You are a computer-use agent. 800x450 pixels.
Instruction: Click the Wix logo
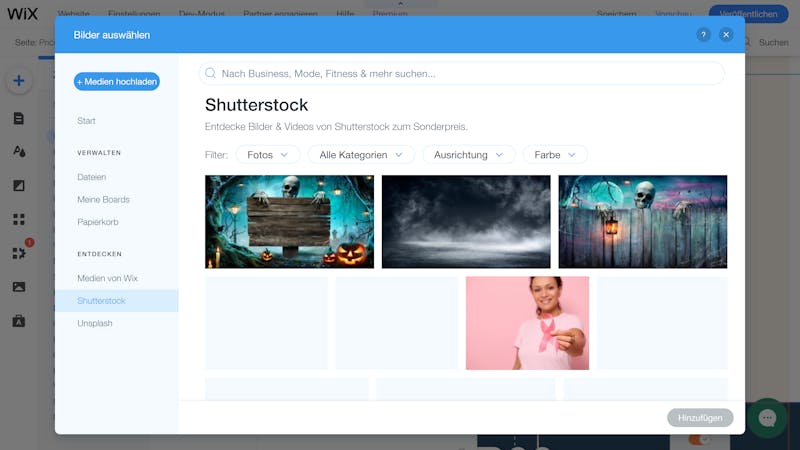click(x=22, y=14)
